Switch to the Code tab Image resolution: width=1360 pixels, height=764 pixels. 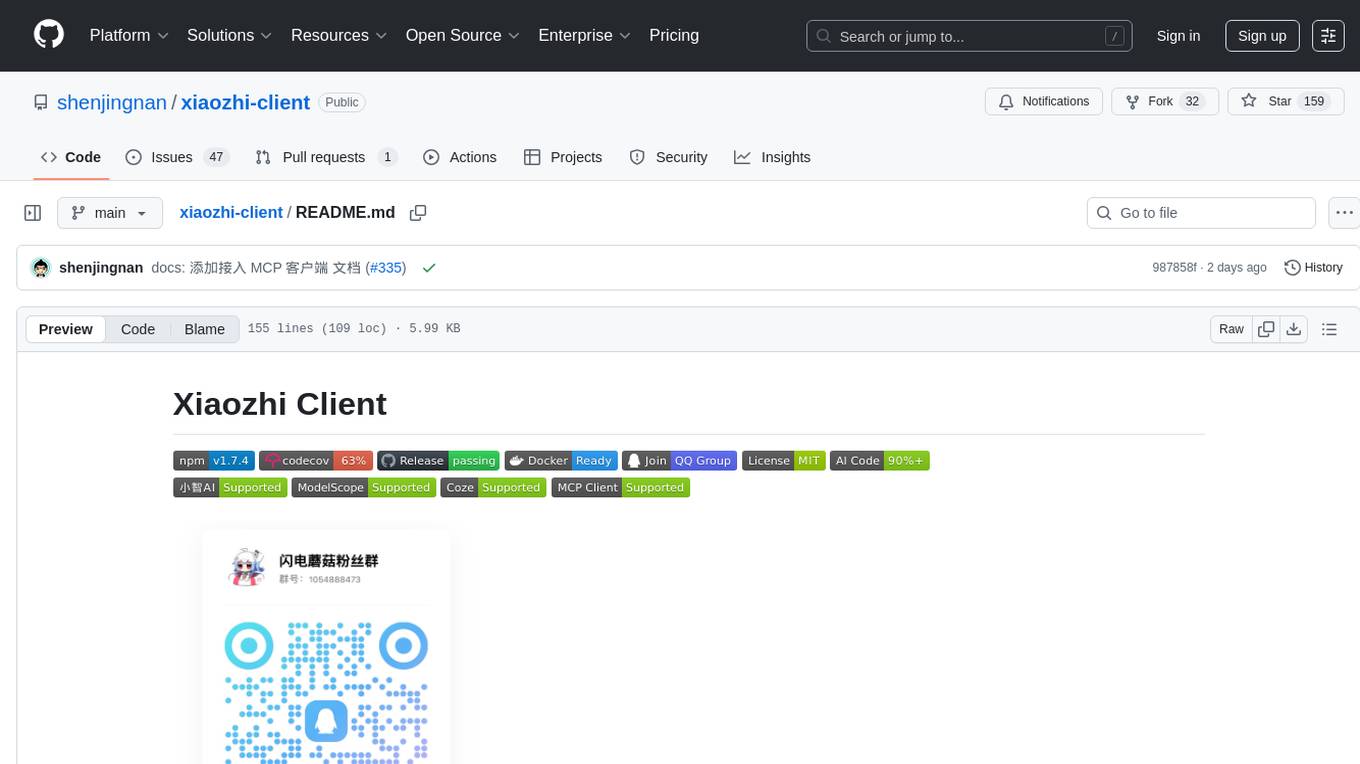[71, 157]
